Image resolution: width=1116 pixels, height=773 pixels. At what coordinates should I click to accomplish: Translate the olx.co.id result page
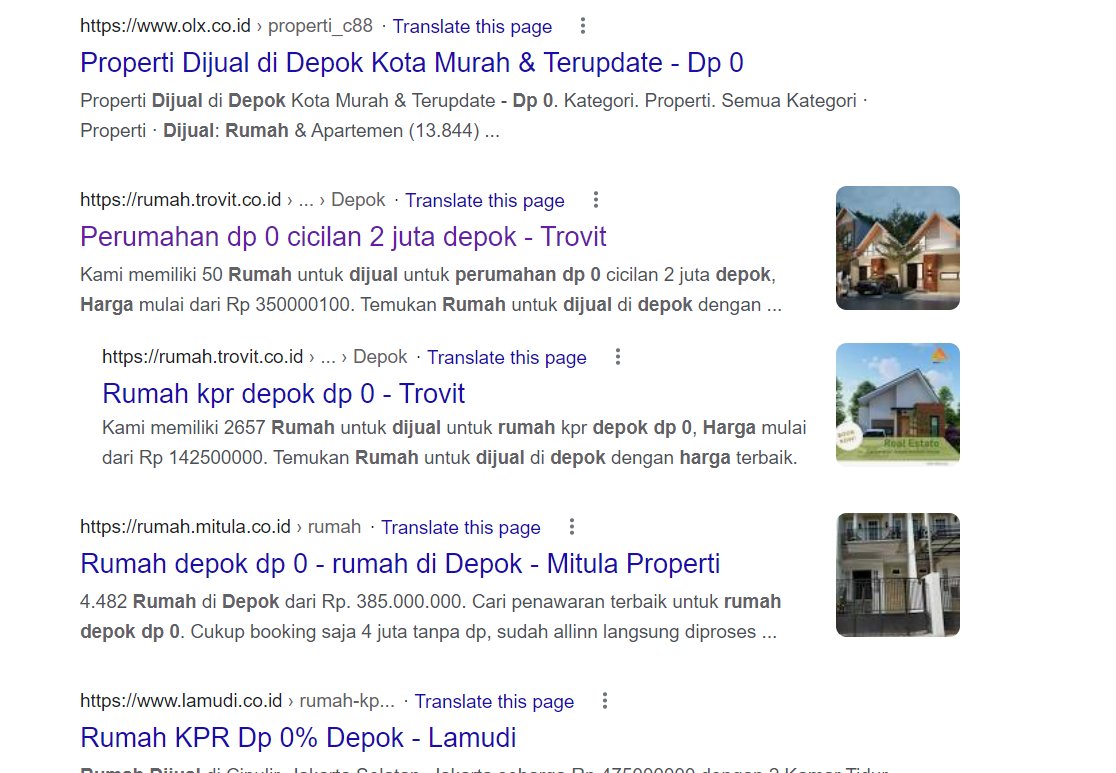472,26
